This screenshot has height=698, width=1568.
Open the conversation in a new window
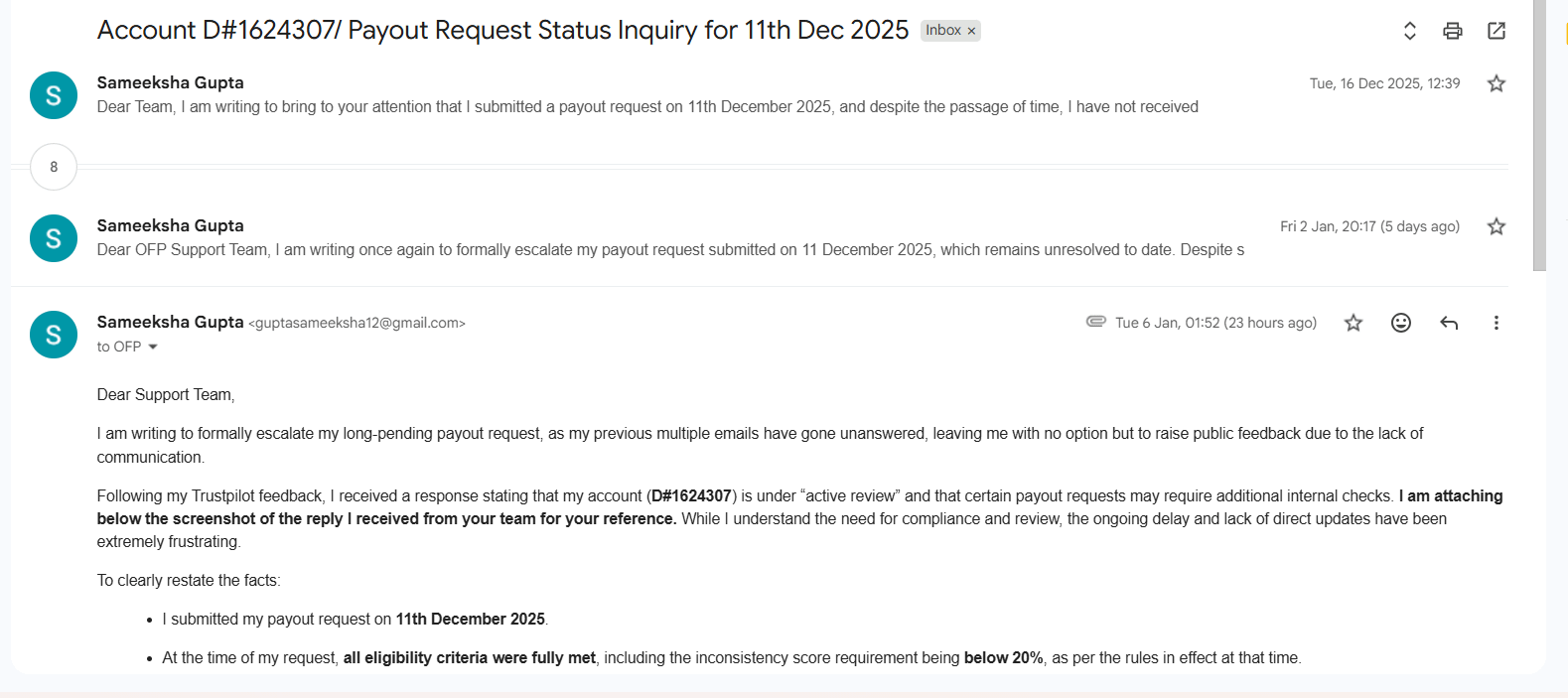tap(1497, 31)
